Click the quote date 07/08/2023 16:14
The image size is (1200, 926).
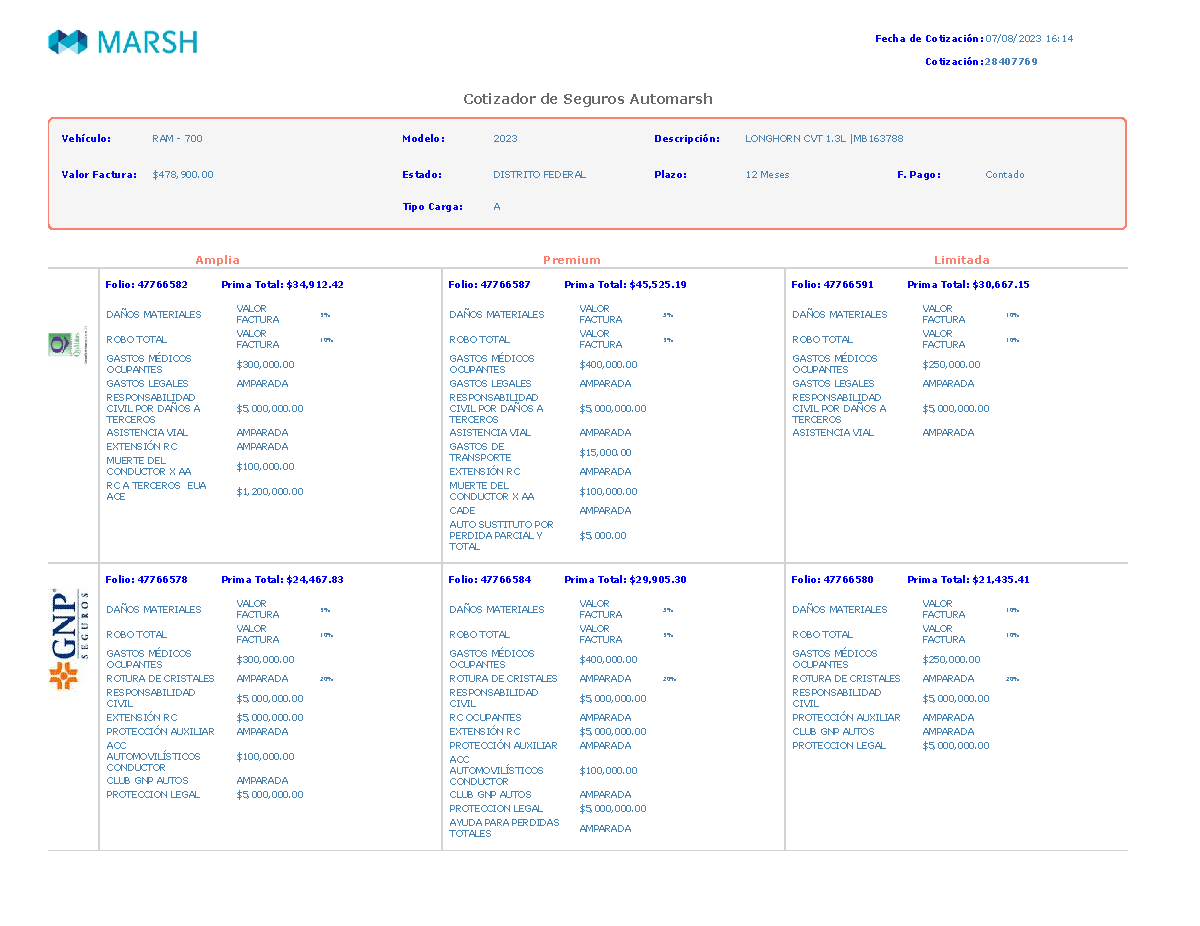[x=1029, y=39]
